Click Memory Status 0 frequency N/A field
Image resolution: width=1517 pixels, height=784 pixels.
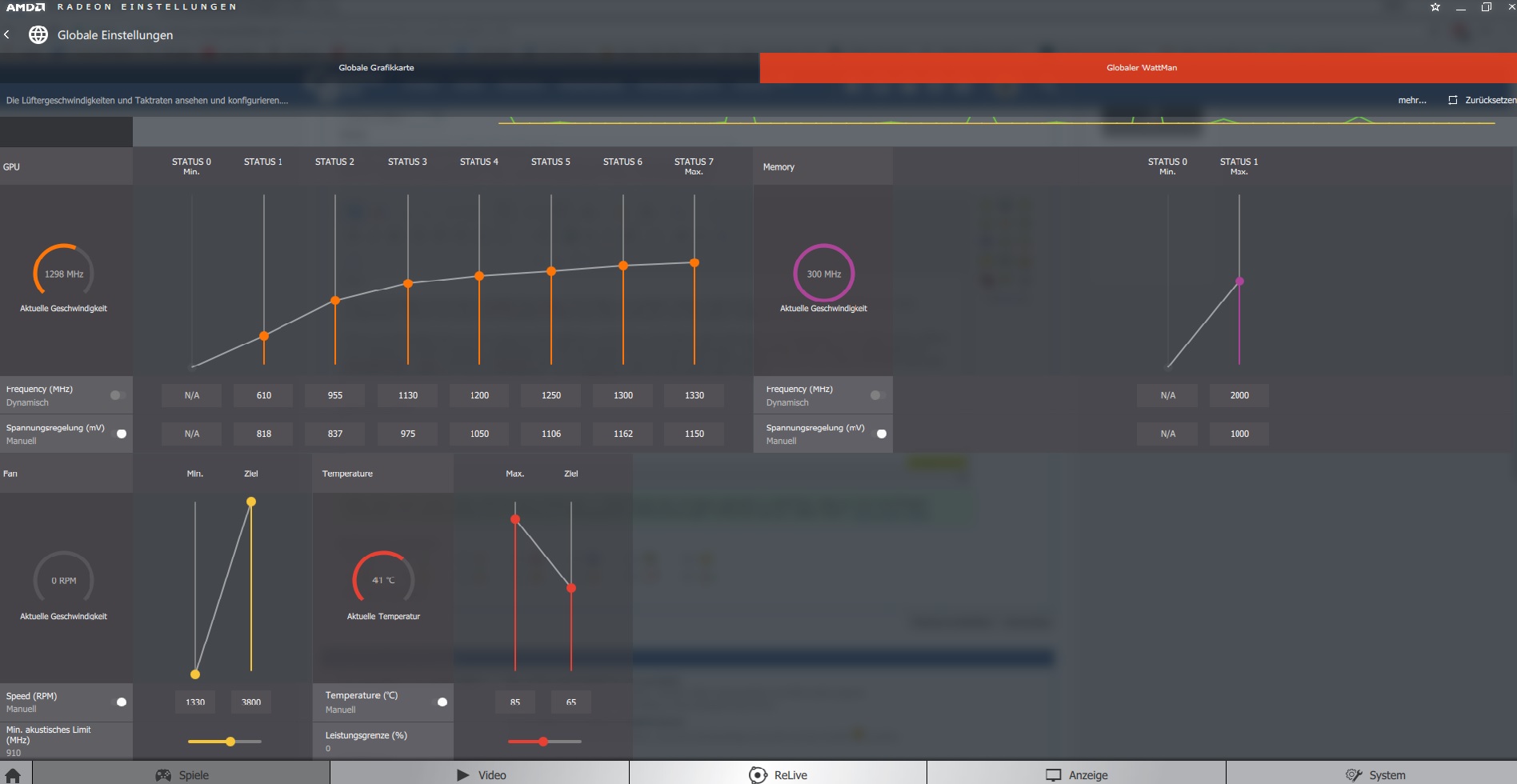[1167, 395]
